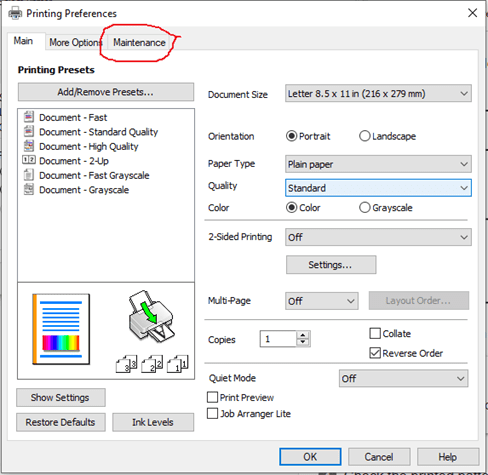The image size is (488, 475).
Task: Select the Document - Fast preset icon
Action: coord(29,117)
